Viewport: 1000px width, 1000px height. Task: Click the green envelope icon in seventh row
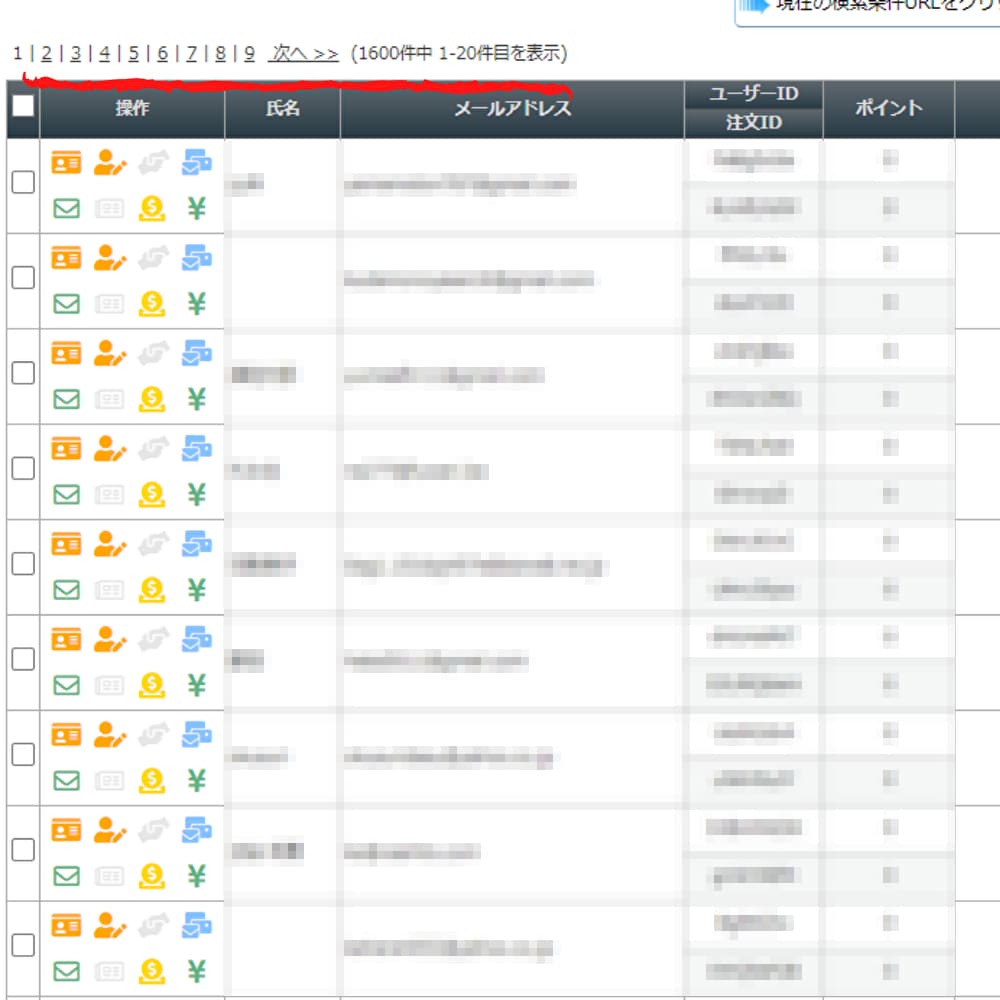66,781
